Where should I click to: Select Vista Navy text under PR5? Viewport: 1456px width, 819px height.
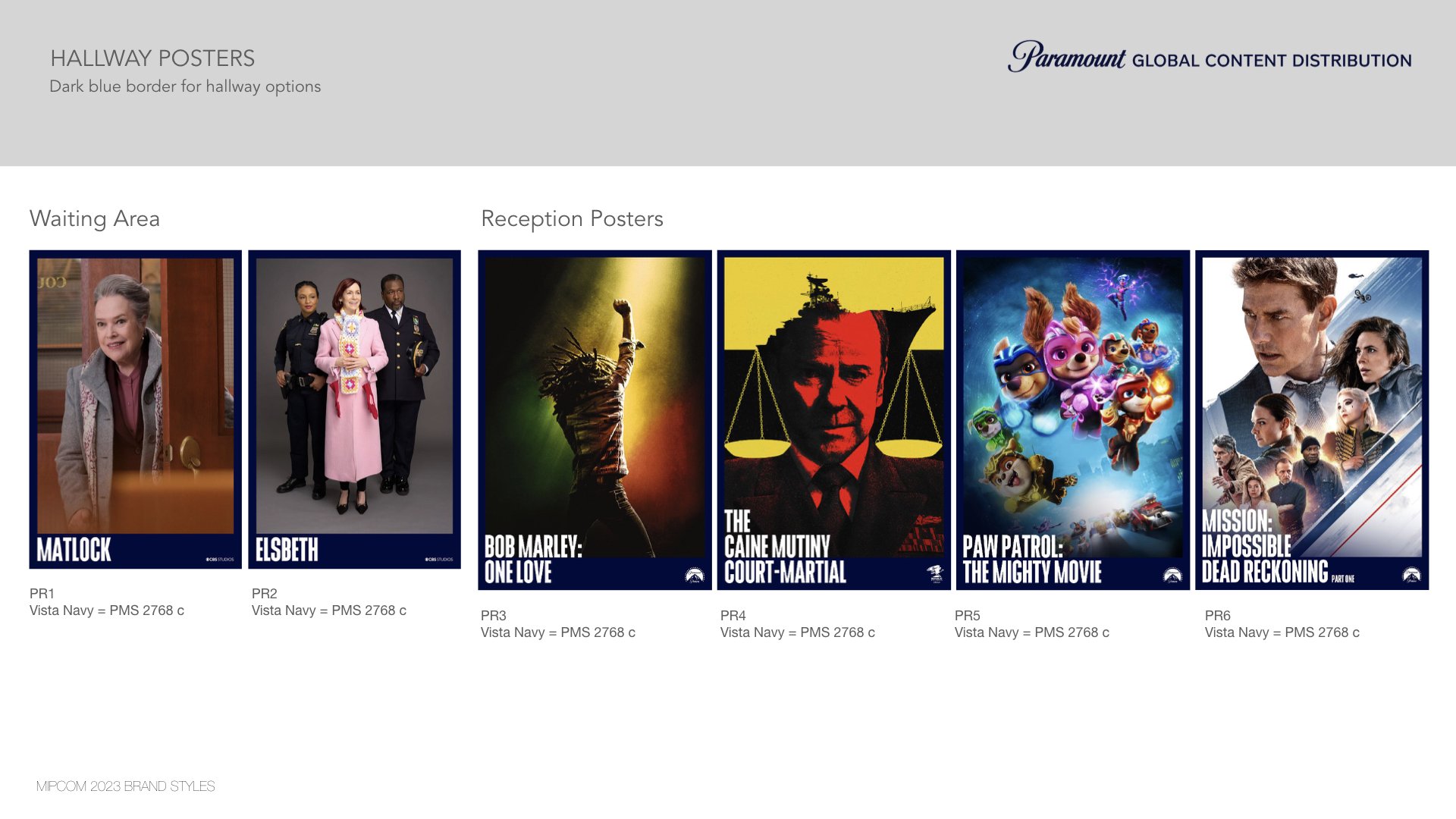click(1032, 632)
